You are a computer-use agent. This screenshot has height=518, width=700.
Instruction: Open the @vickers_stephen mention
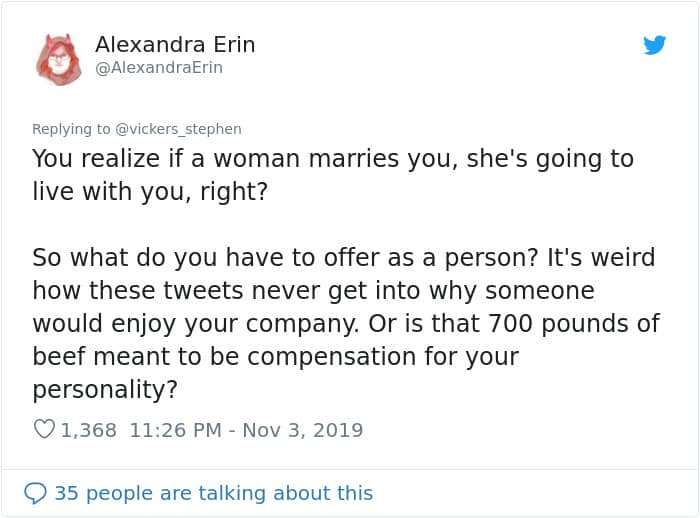179,129
